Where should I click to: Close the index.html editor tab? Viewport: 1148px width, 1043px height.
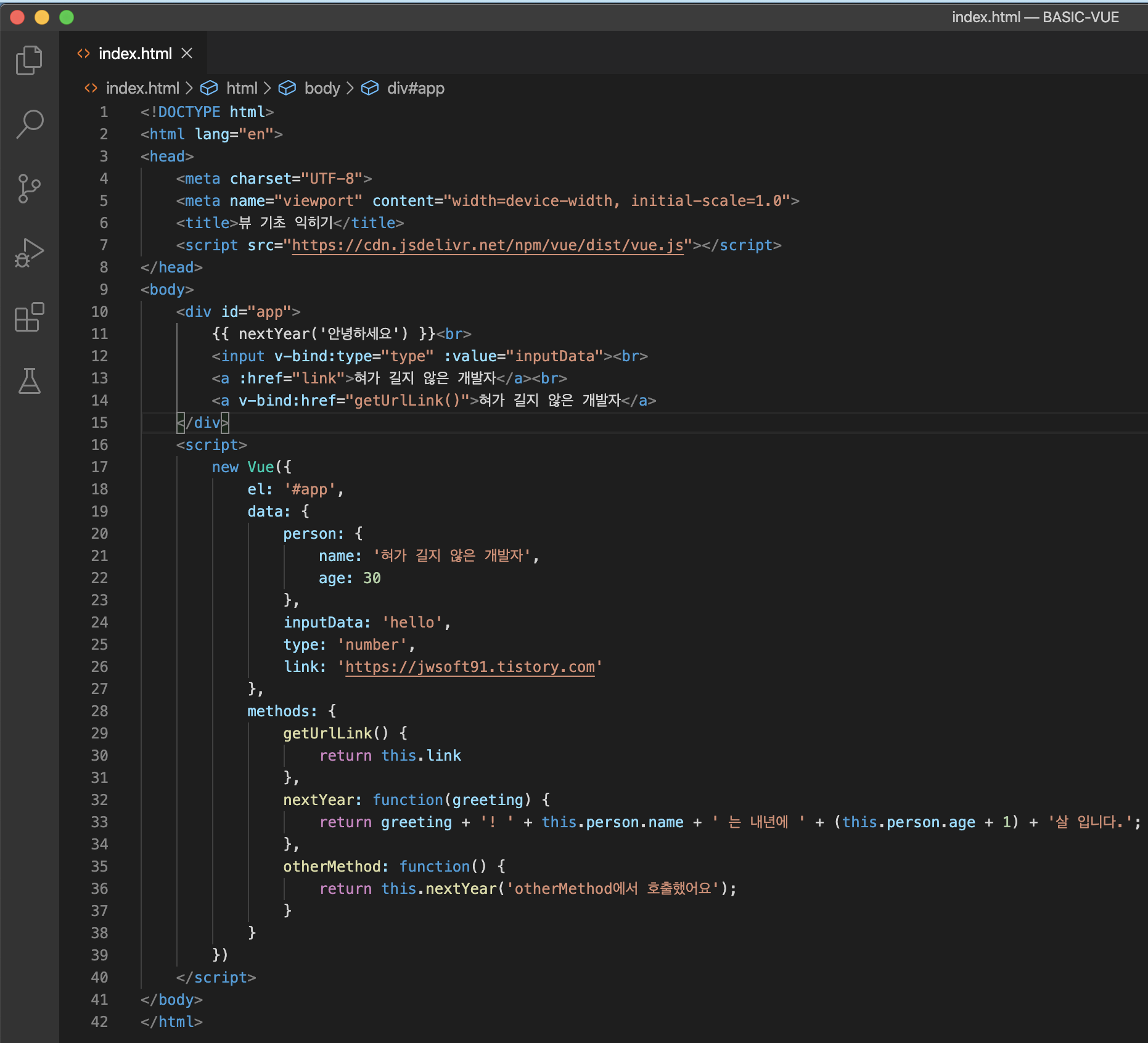(187, 54)
